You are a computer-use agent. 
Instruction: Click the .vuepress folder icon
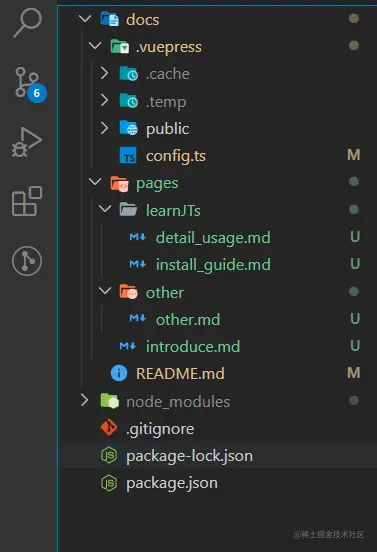120,46
